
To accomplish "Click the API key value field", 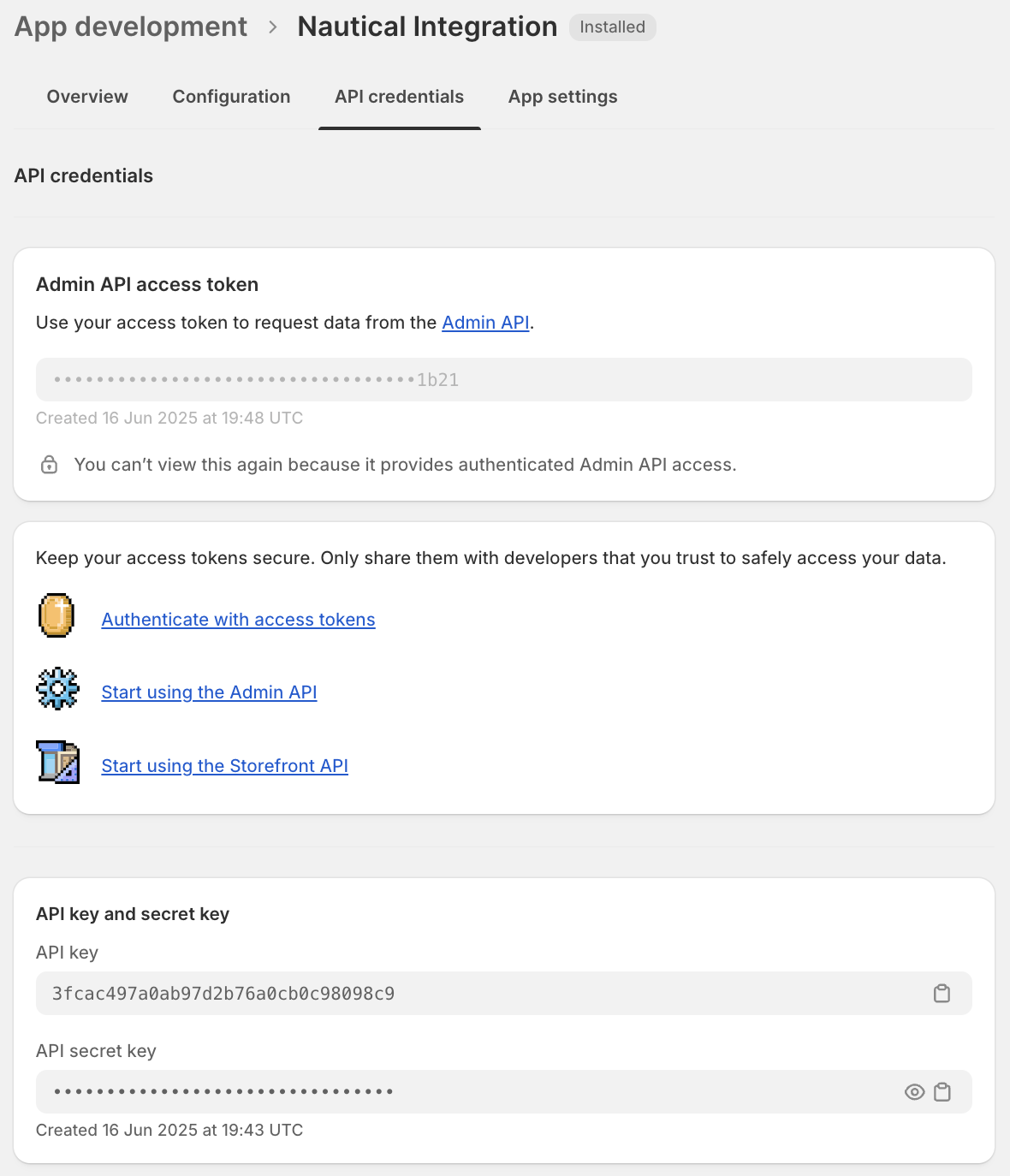I will pyautogui.click(x=479, y=994).
